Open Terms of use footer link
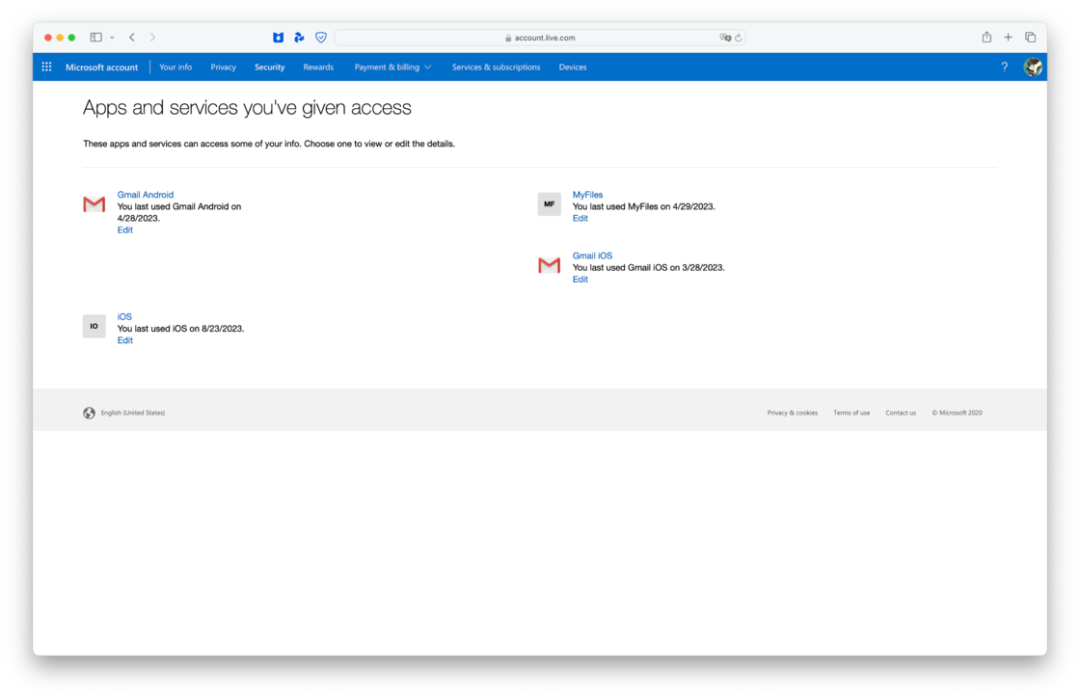This screenshot has width=1080, height=699. 851,413
